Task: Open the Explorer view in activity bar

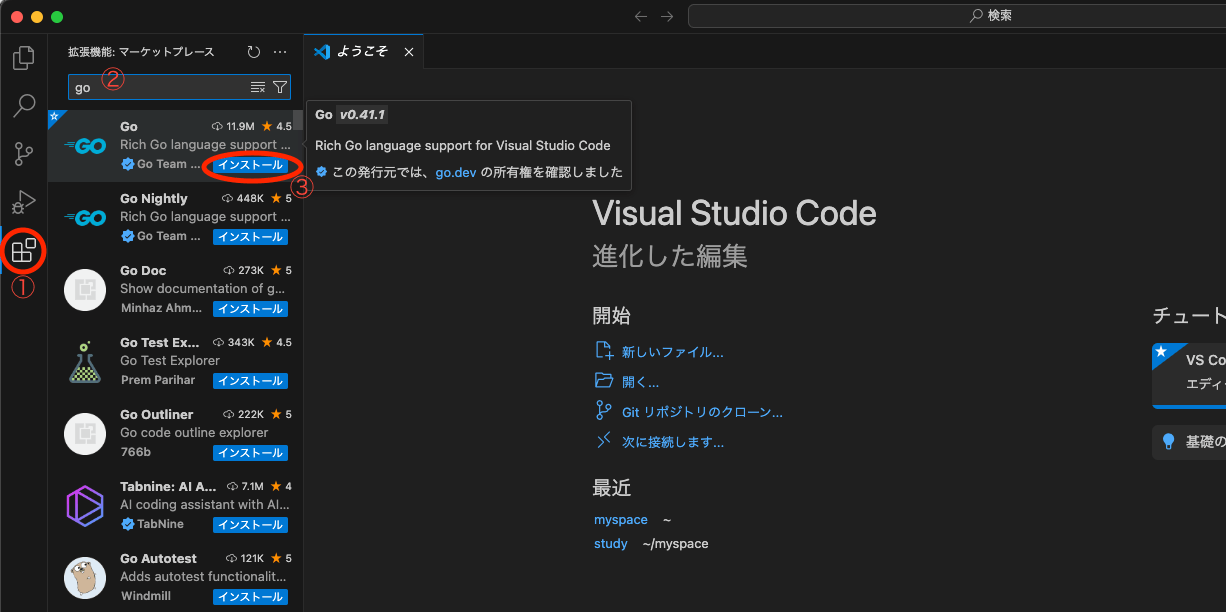Action: coord(23,58)
